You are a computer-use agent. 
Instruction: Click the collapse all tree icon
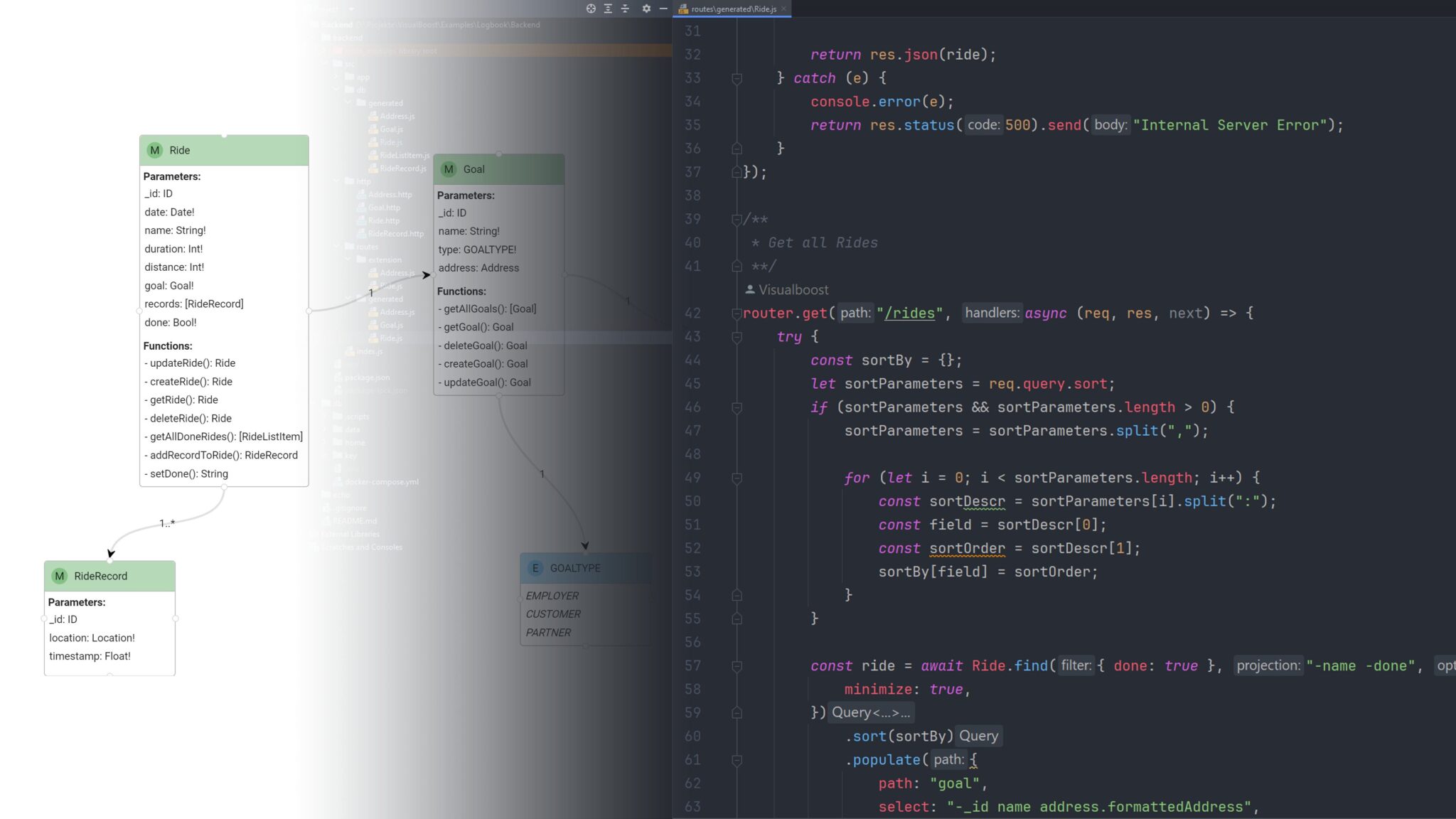point(625,9)
